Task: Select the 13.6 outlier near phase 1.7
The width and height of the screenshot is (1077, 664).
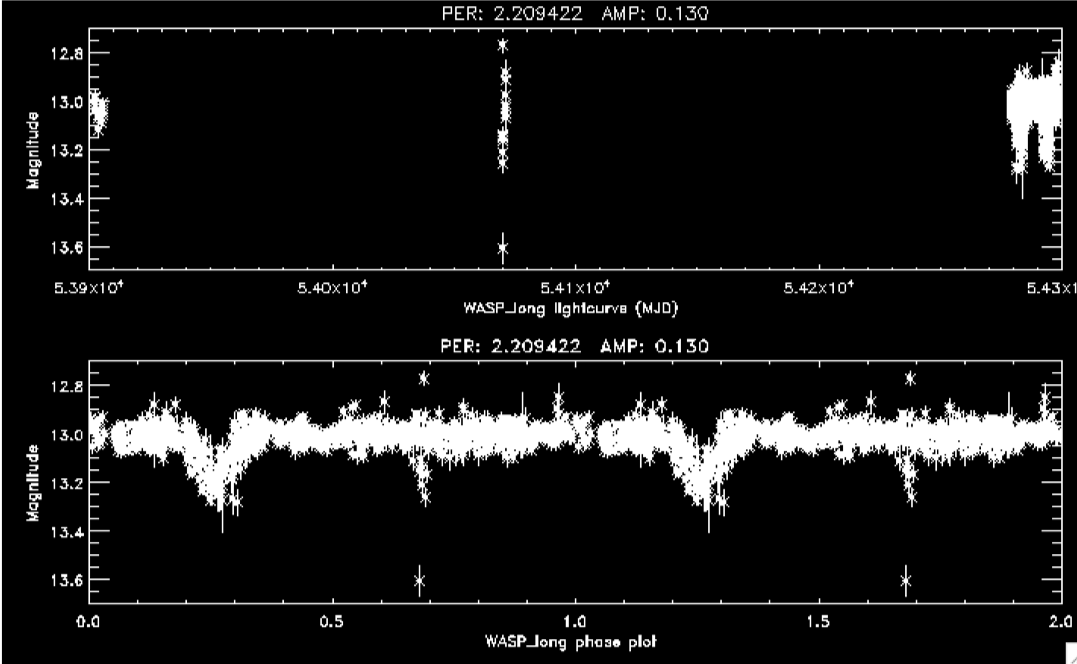Action: click(906, 580)
